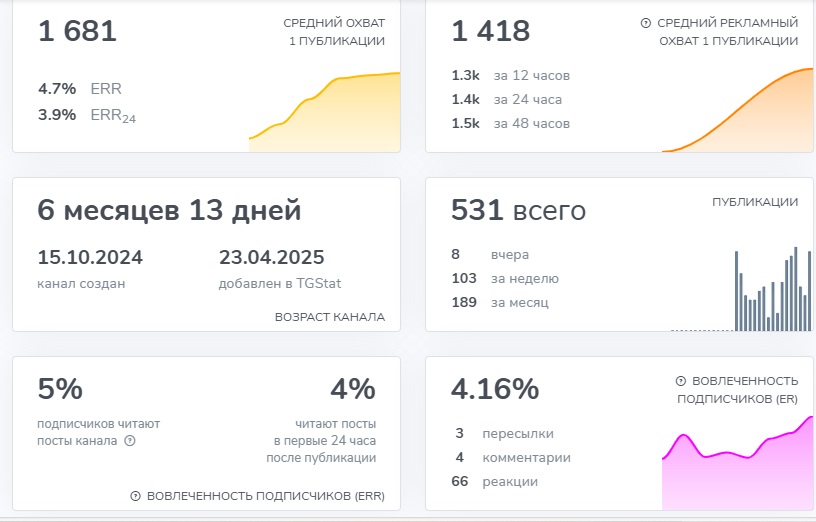Click the '3 пересылки' row

[504, 434]
